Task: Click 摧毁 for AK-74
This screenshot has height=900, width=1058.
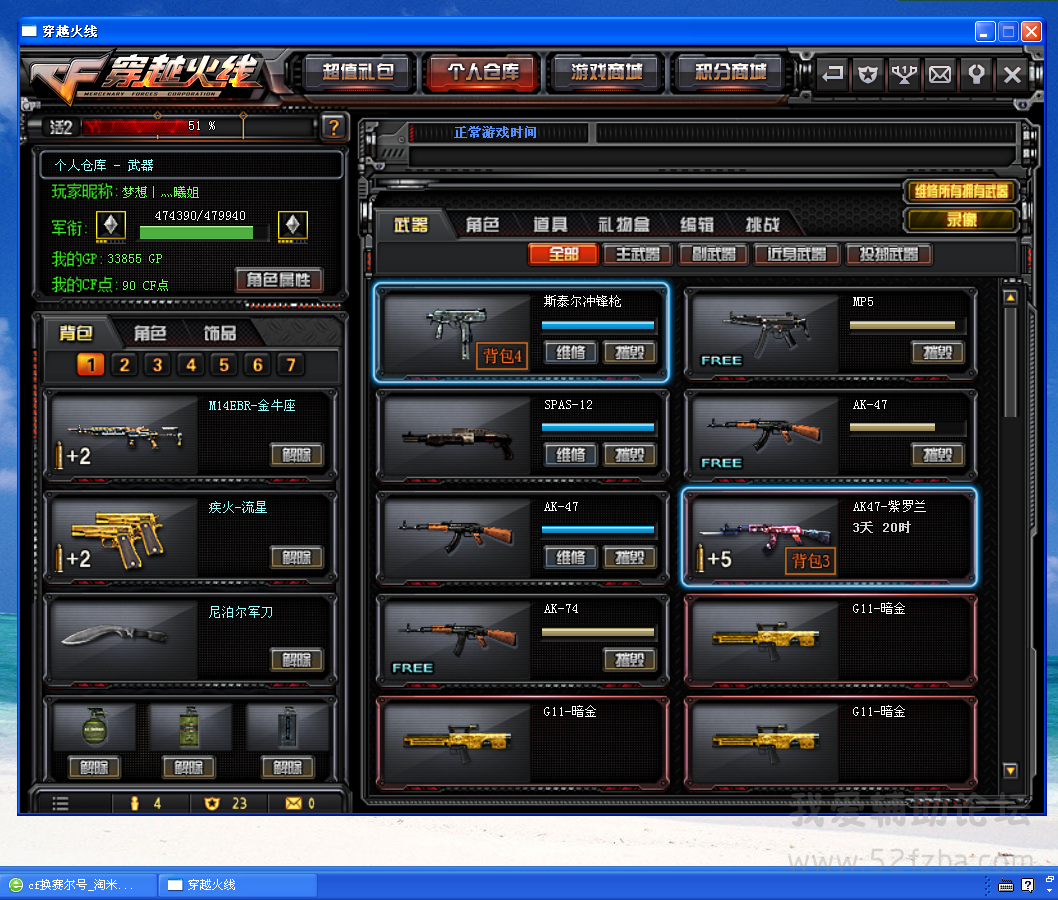Action: (630, 660)
